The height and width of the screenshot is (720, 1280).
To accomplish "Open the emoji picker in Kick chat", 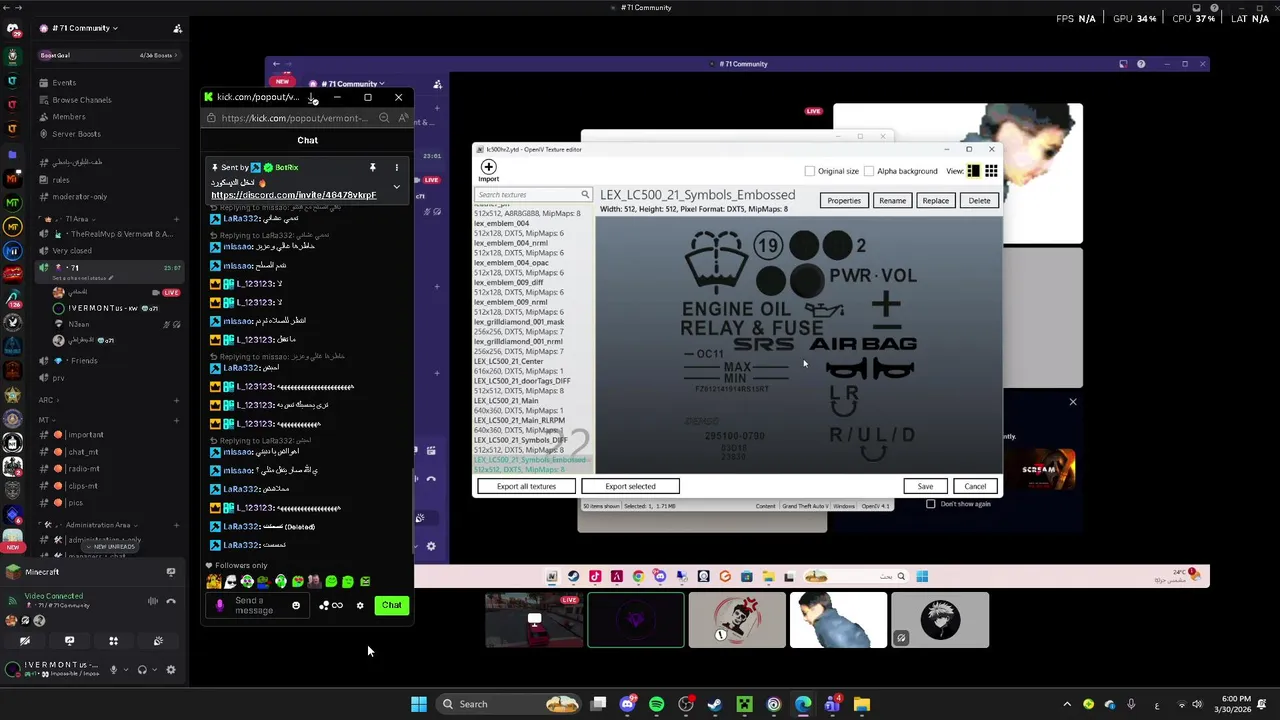I will (295, 605).
